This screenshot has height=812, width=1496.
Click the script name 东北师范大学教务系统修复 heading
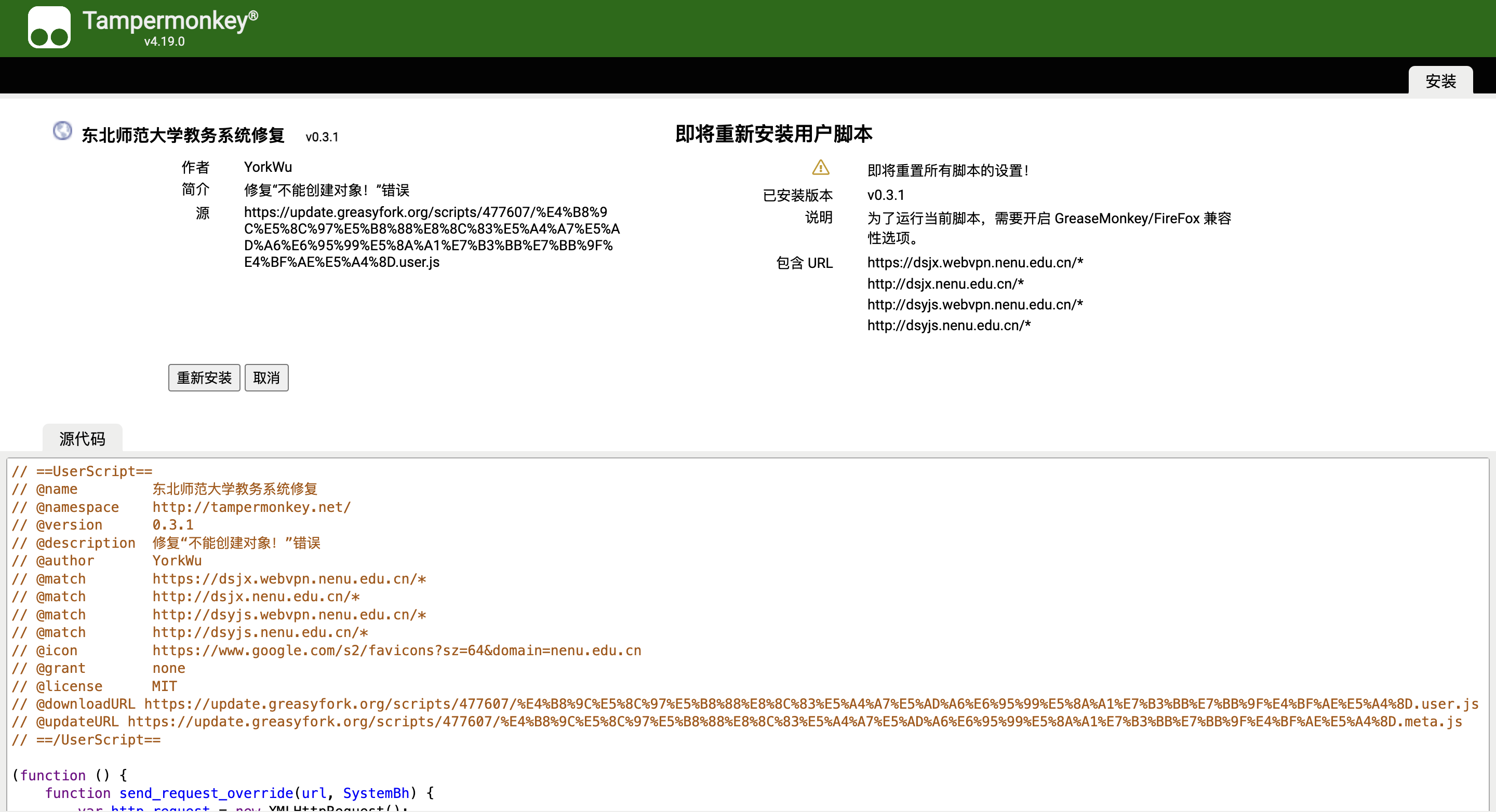[183, 135]
